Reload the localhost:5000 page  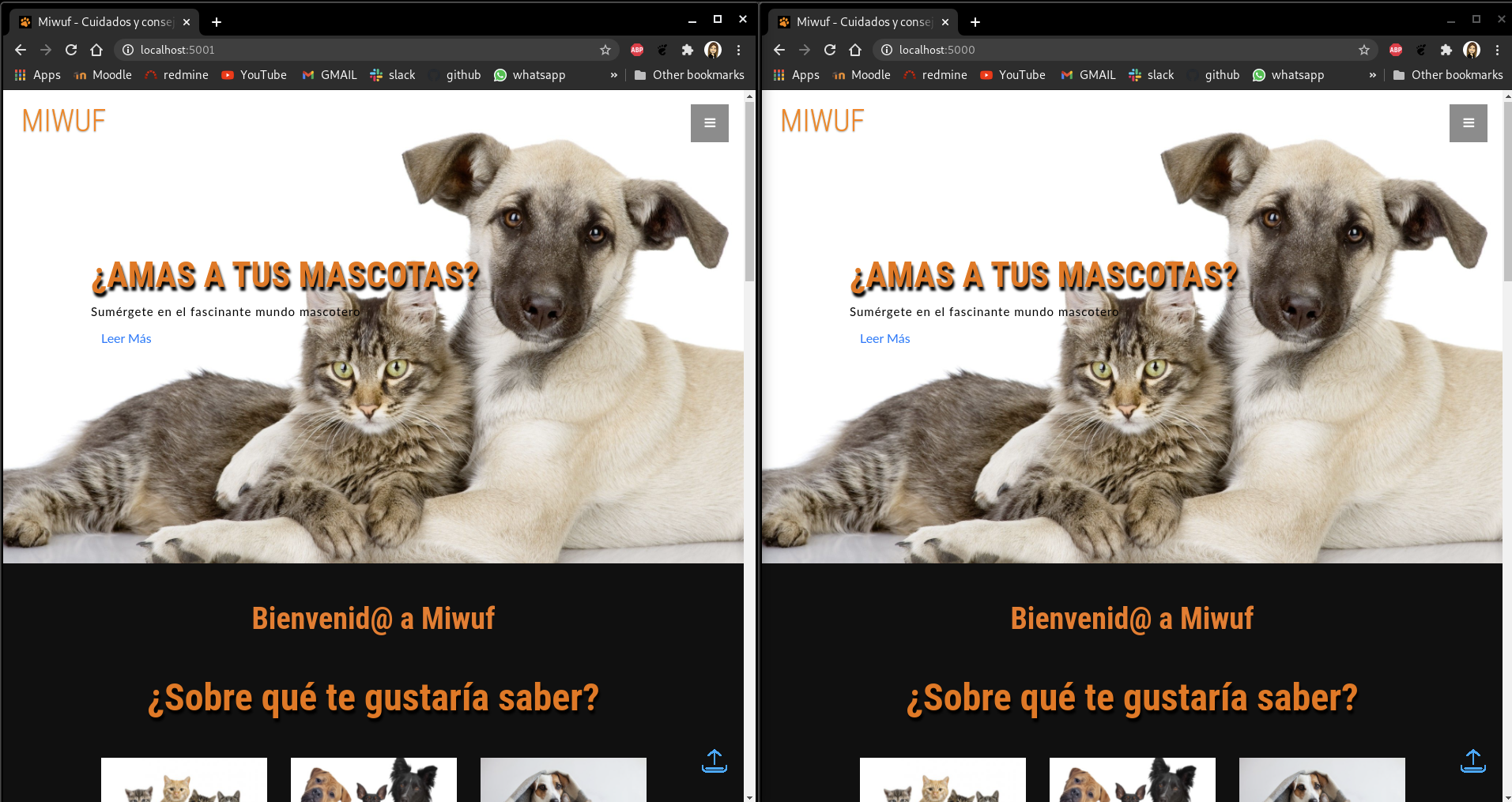coord(830,50)
